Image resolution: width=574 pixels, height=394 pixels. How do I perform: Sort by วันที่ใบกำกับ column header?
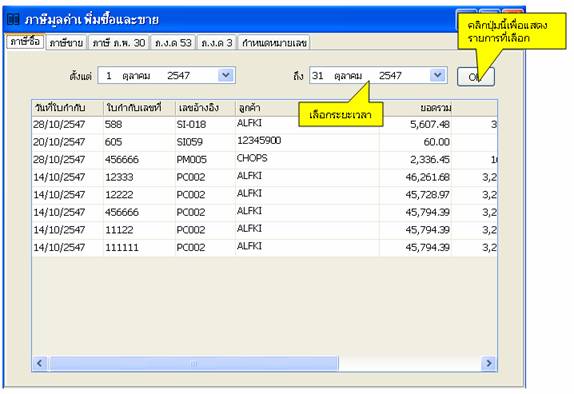67,108
